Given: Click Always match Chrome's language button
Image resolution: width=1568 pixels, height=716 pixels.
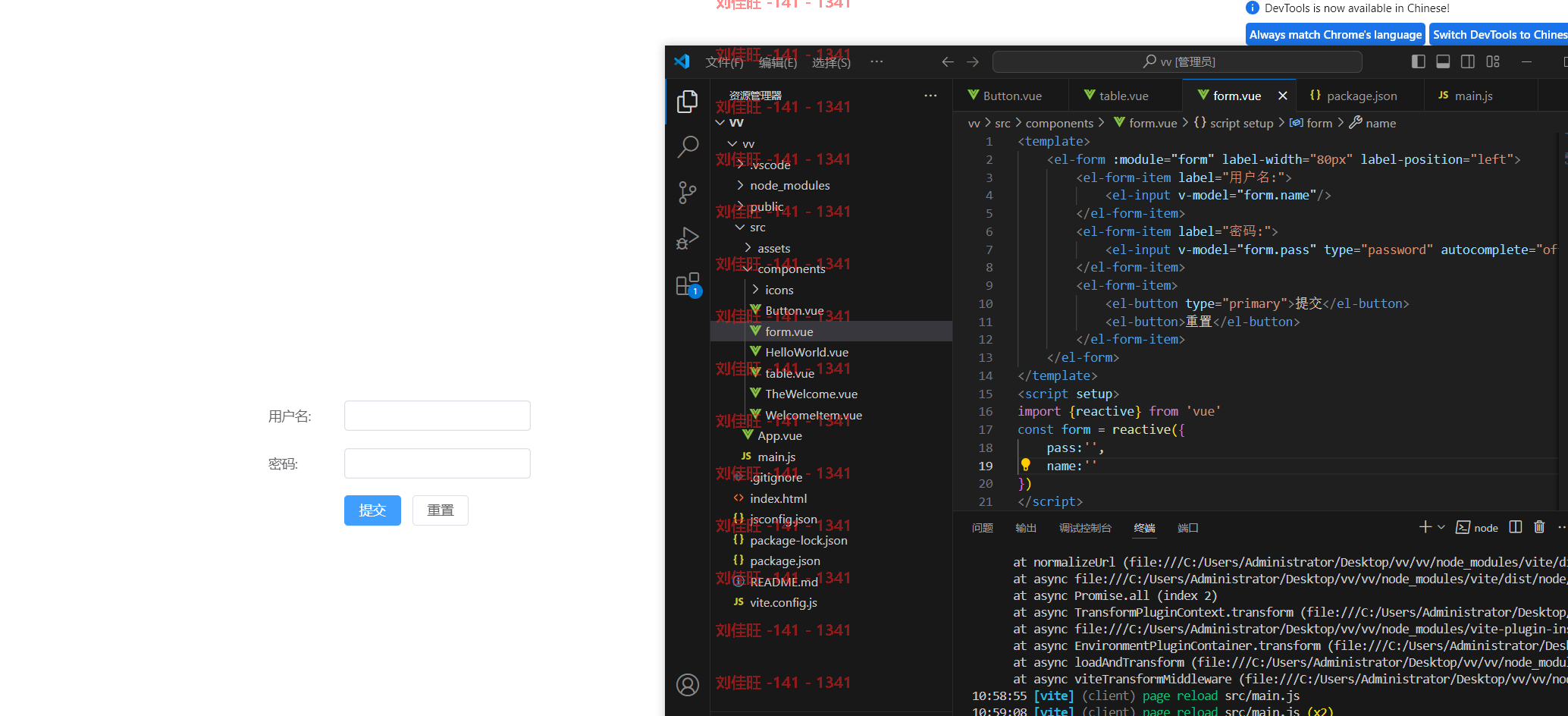Looking at the screenshot, I should (x=1335, y=35).
